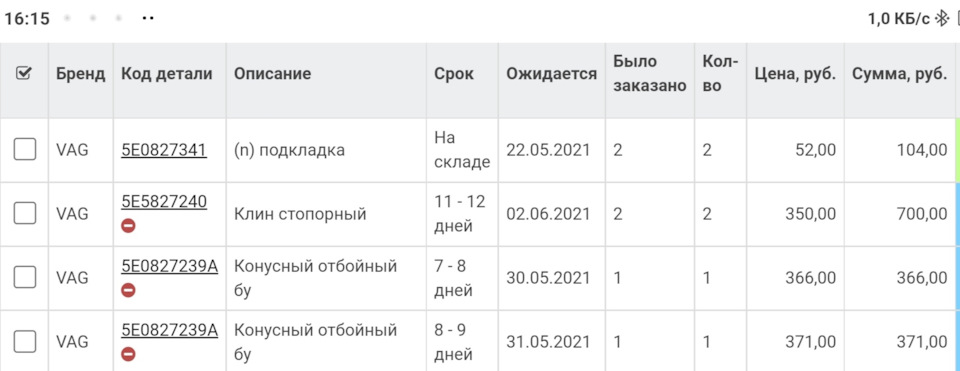Tap Bluetooth icon in status bar

pos(940,19)
